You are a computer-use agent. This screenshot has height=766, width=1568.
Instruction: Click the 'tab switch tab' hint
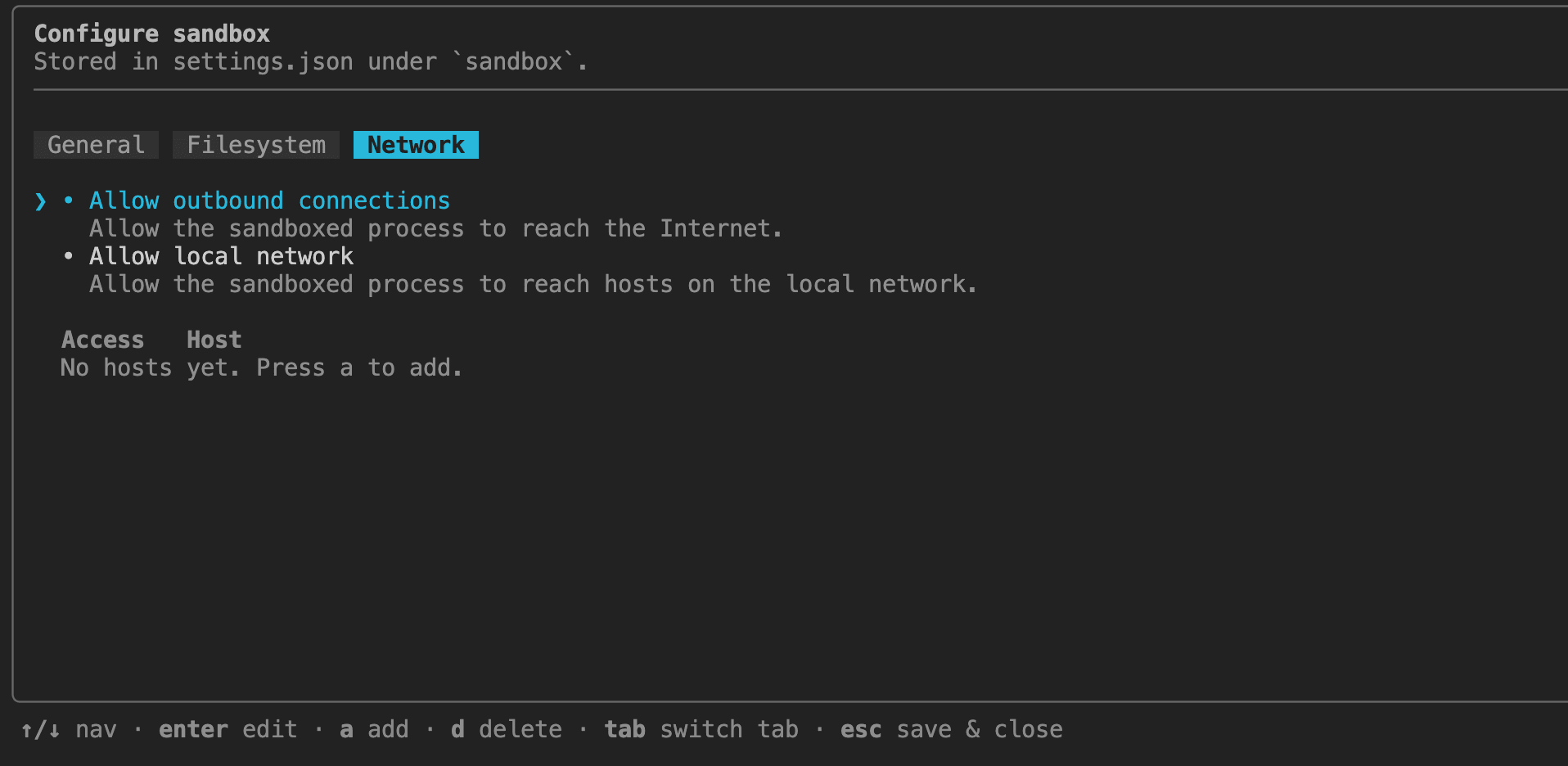[701, 729]
